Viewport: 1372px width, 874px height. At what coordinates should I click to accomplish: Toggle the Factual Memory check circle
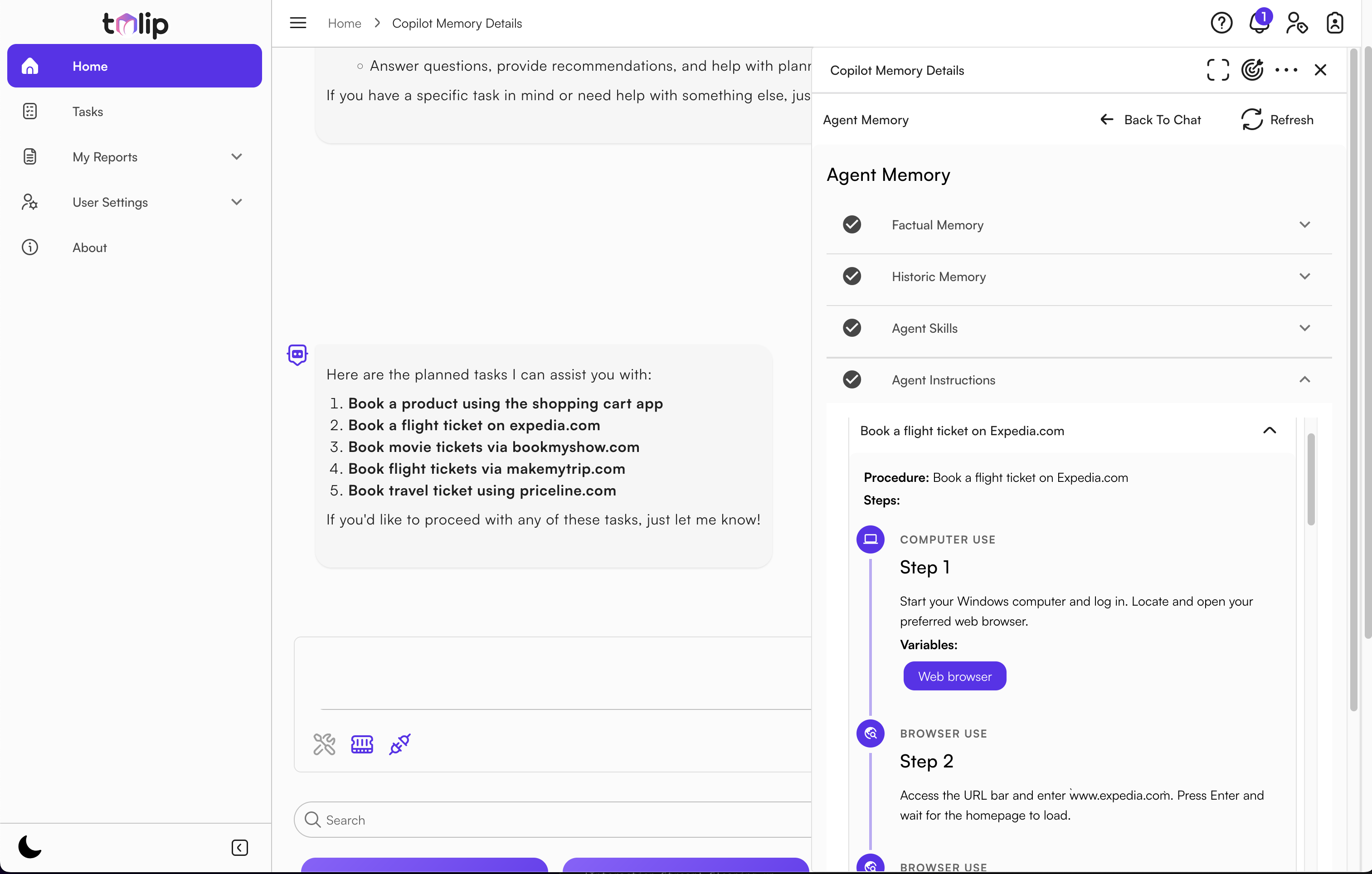(852, 224)
